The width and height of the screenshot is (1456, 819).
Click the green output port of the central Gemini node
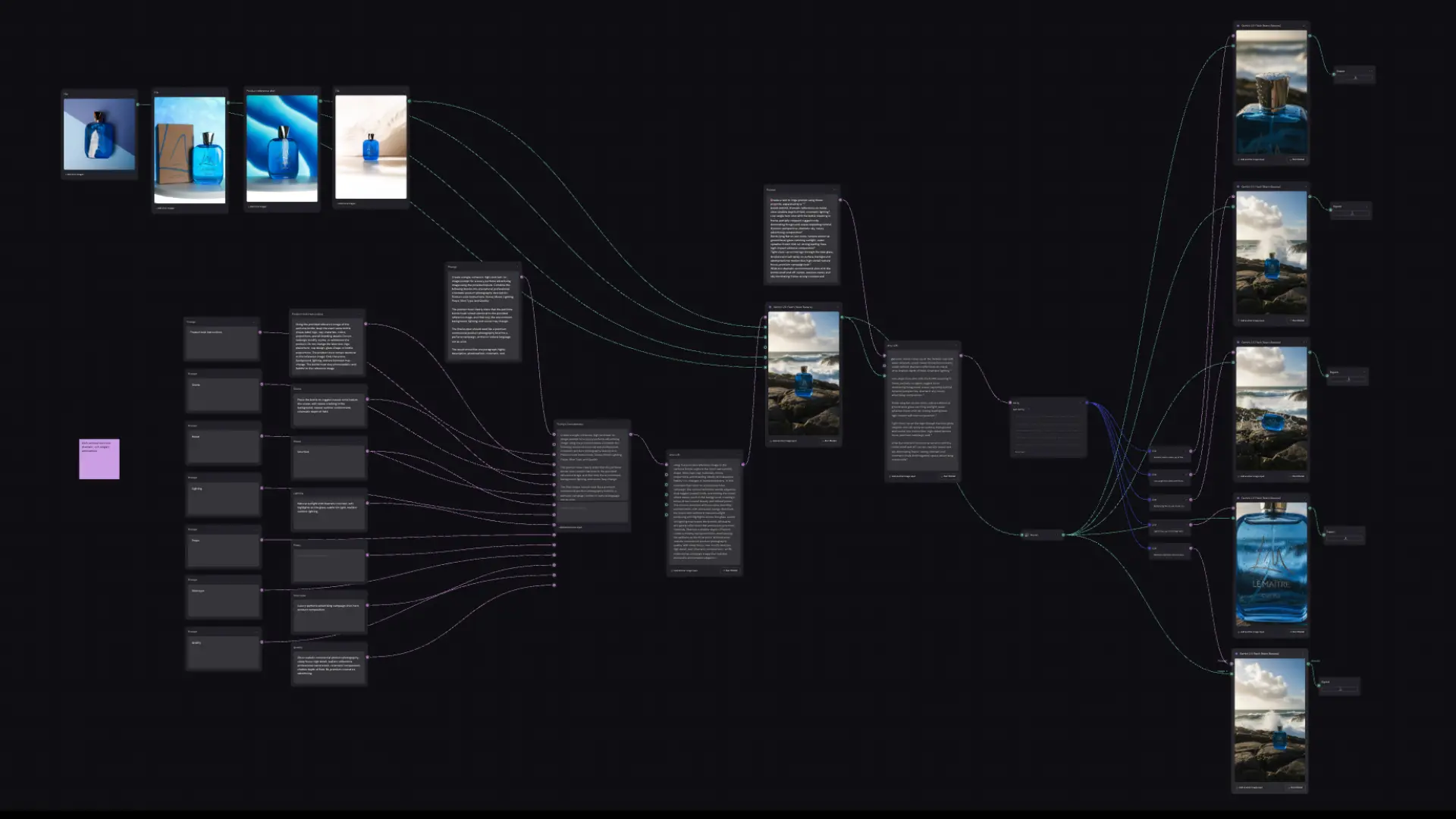(841, 317)
